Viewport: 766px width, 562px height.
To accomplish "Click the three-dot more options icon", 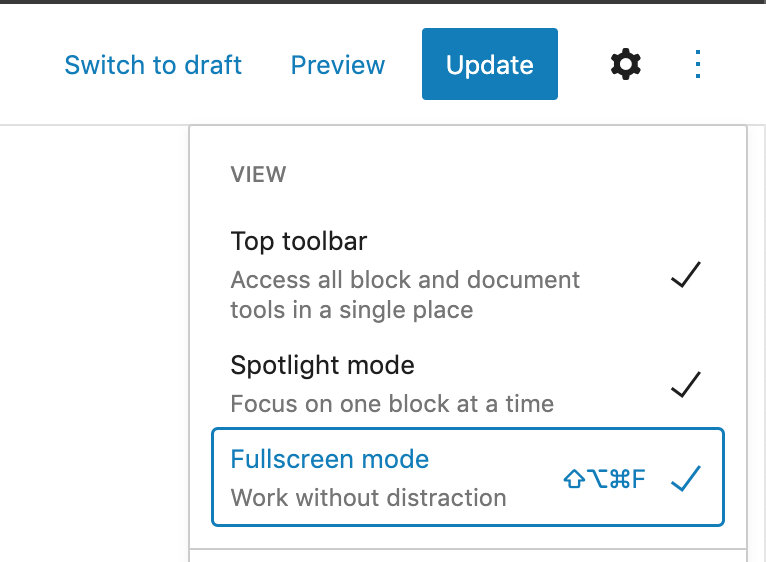I will (698, 65).
